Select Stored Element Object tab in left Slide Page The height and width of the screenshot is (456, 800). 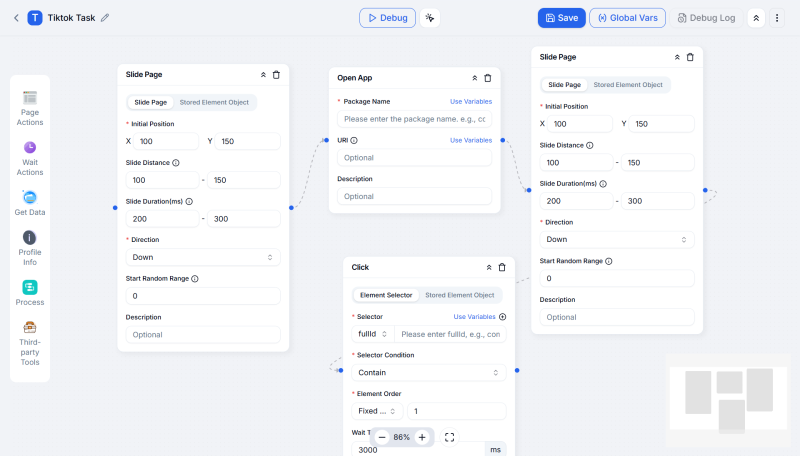point(215,102)
